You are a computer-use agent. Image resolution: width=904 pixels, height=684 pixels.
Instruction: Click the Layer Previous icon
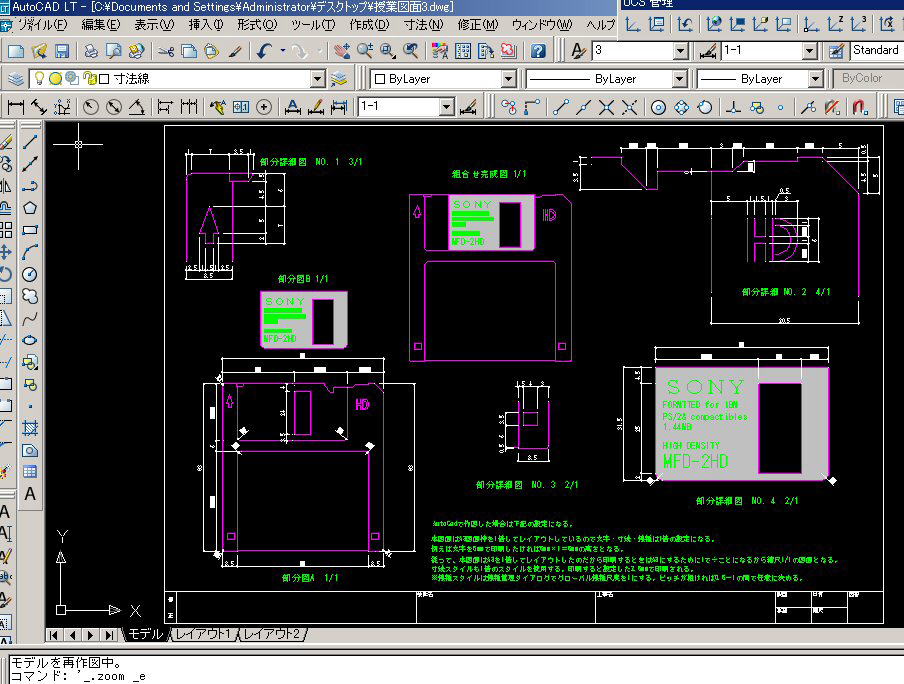tap(339, 79)
